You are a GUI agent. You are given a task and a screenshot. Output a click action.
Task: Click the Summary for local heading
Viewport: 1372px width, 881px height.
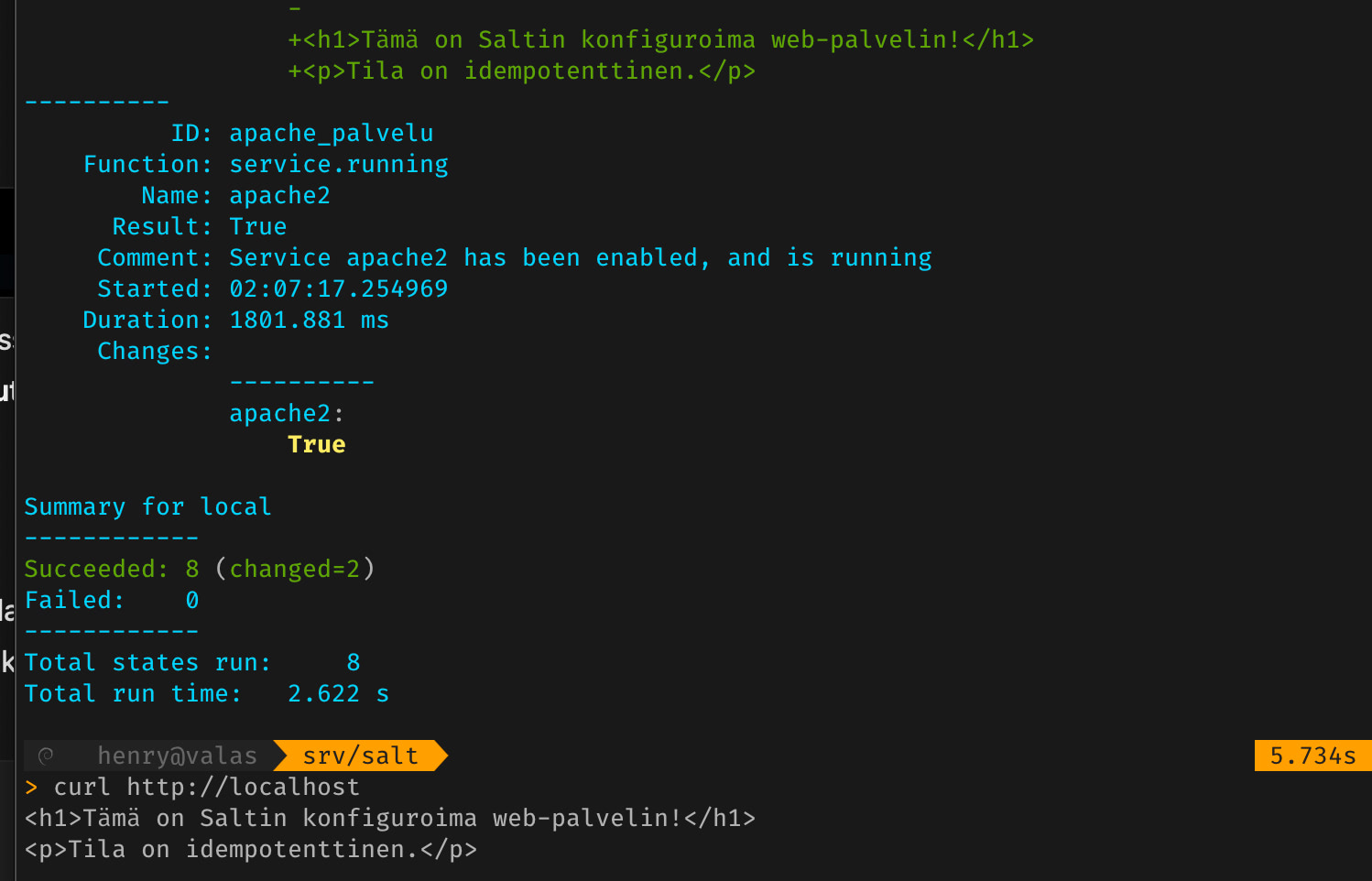tap(147, 506)
